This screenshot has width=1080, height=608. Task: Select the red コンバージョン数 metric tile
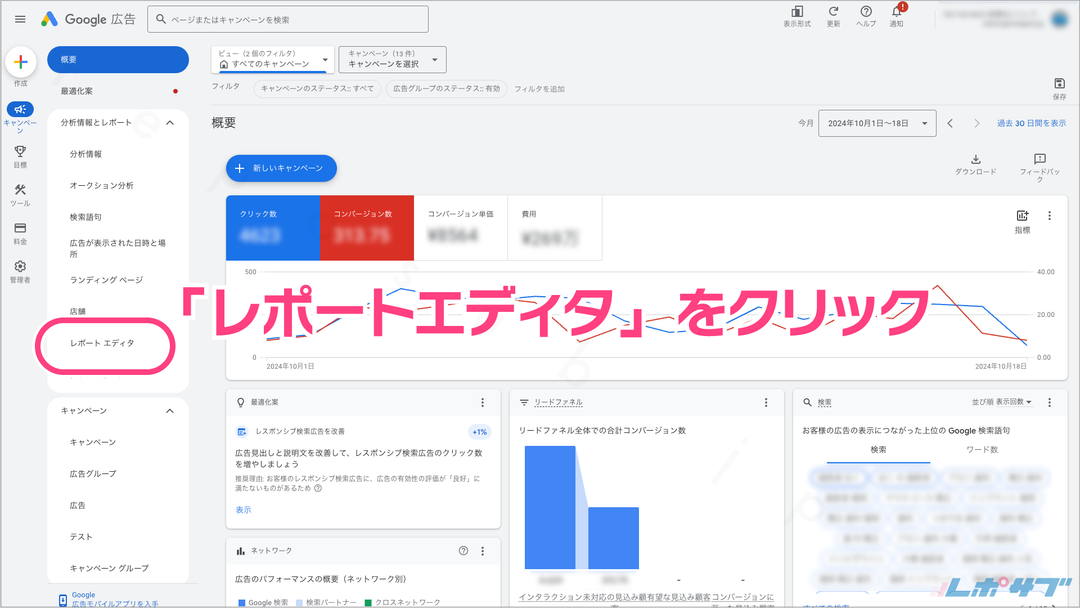click(367, 228)
